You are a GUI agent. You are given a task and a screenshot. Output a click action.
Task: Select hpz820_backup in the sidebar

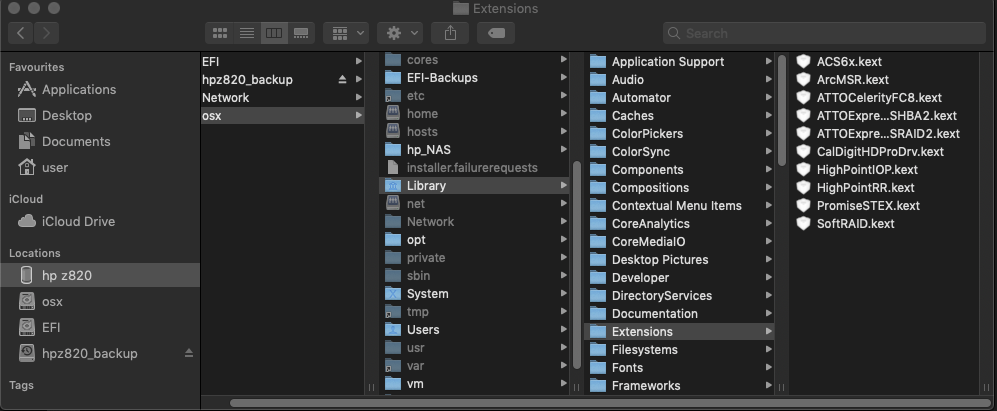90,354
